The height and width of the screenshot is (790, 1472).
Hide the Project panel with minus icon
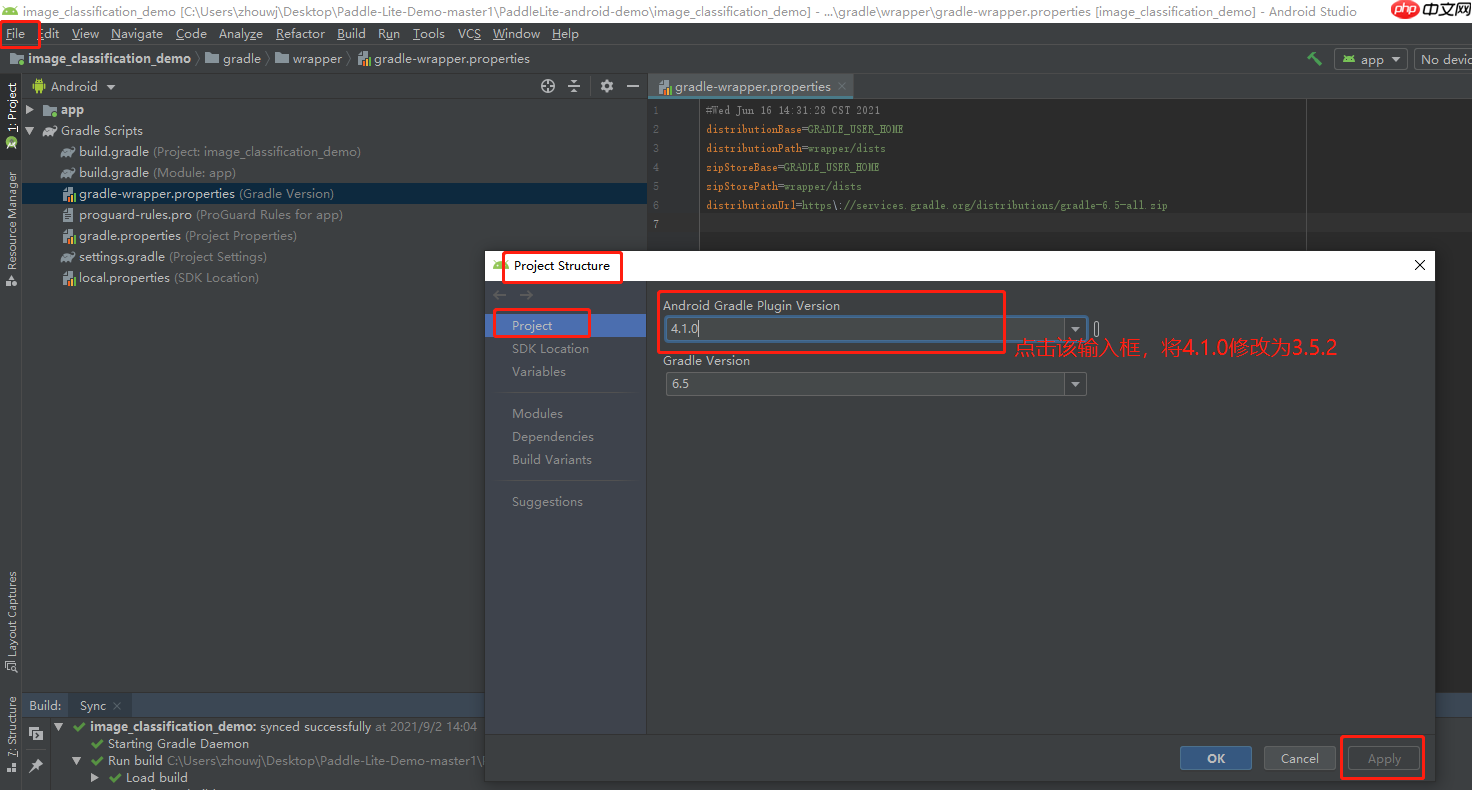pos(632,87)
